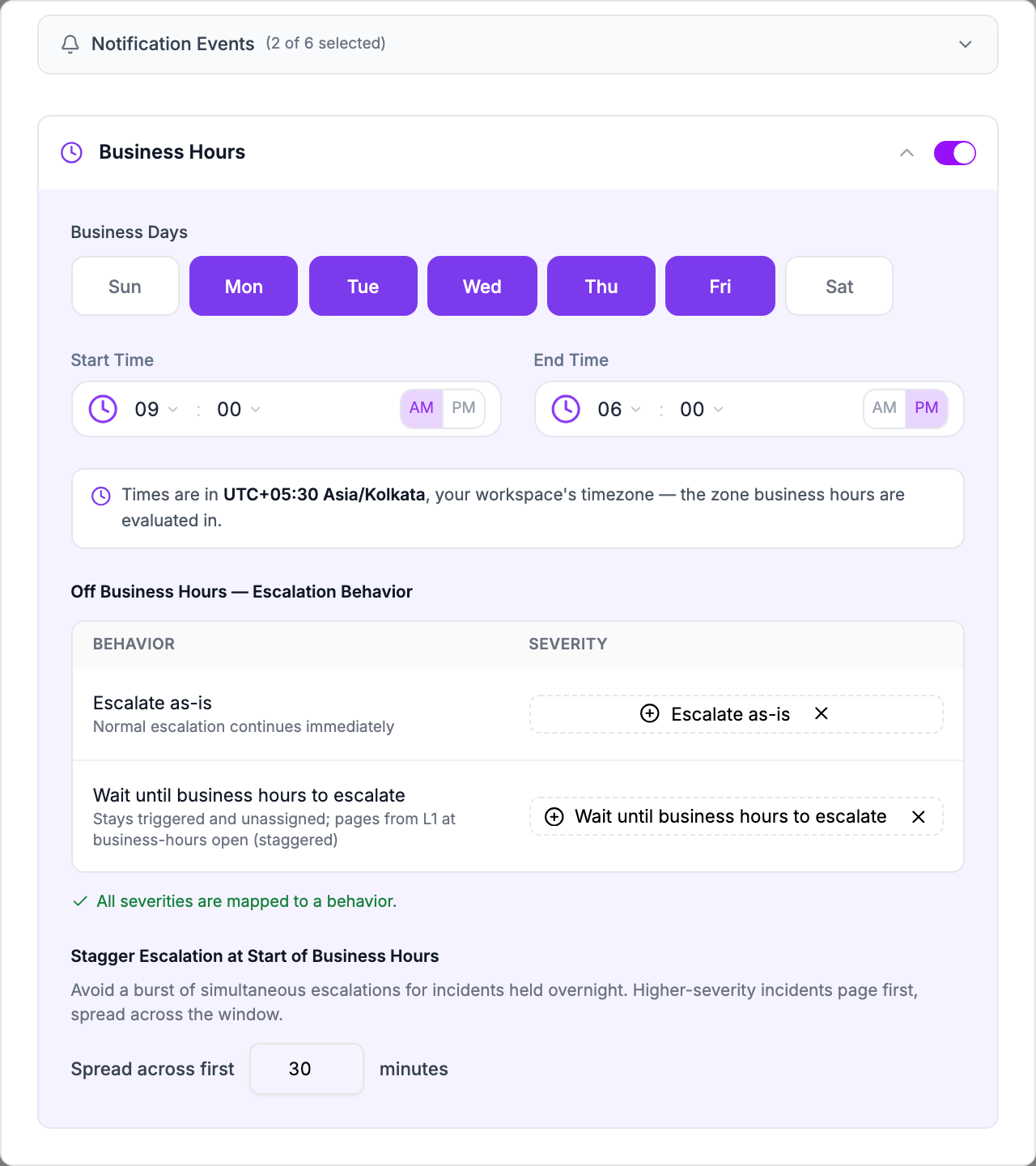This screenshot has width=1036, height=1166.
Task: Click the Notification Events bell icon
Action: point(70,45)
